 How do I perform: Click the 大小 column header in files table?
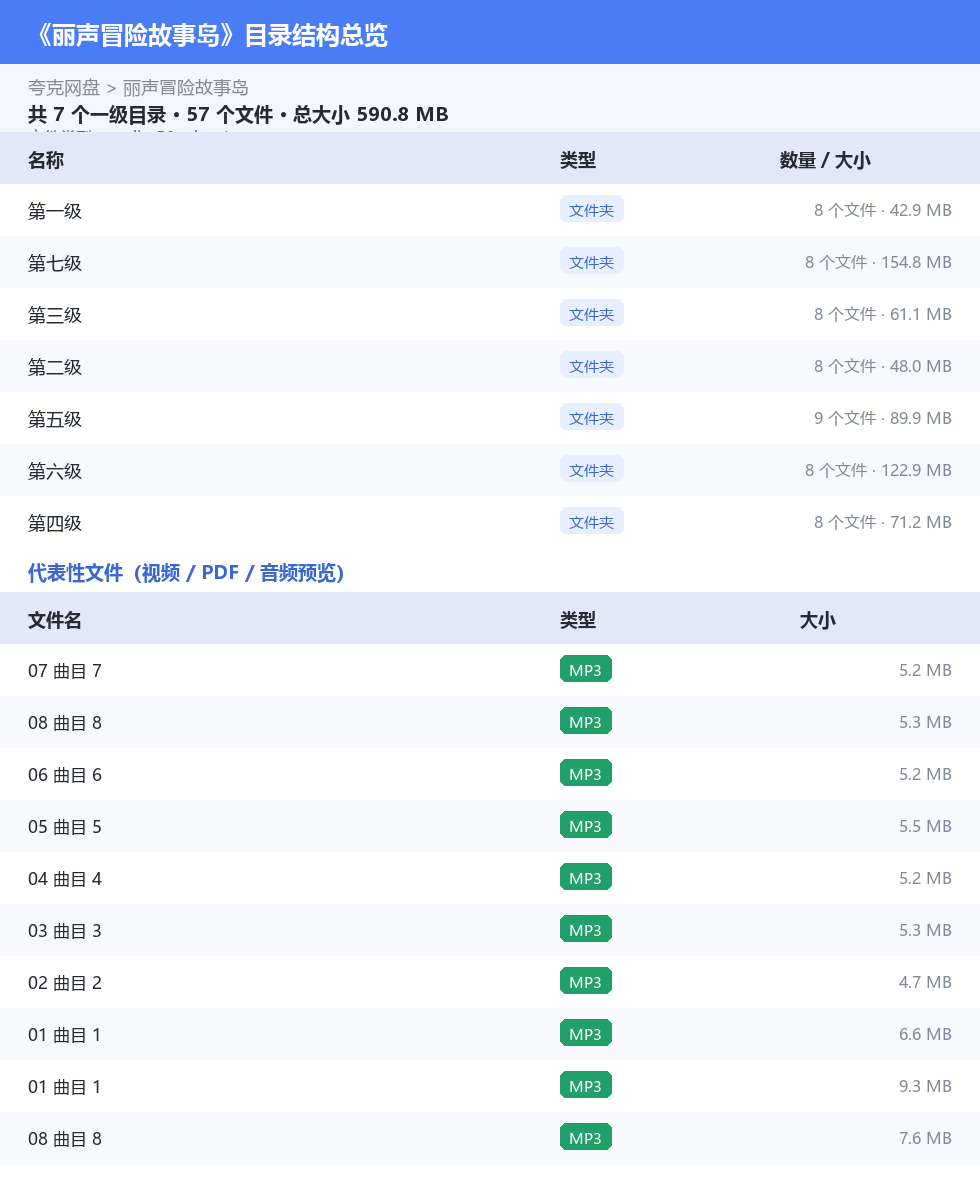817,619
